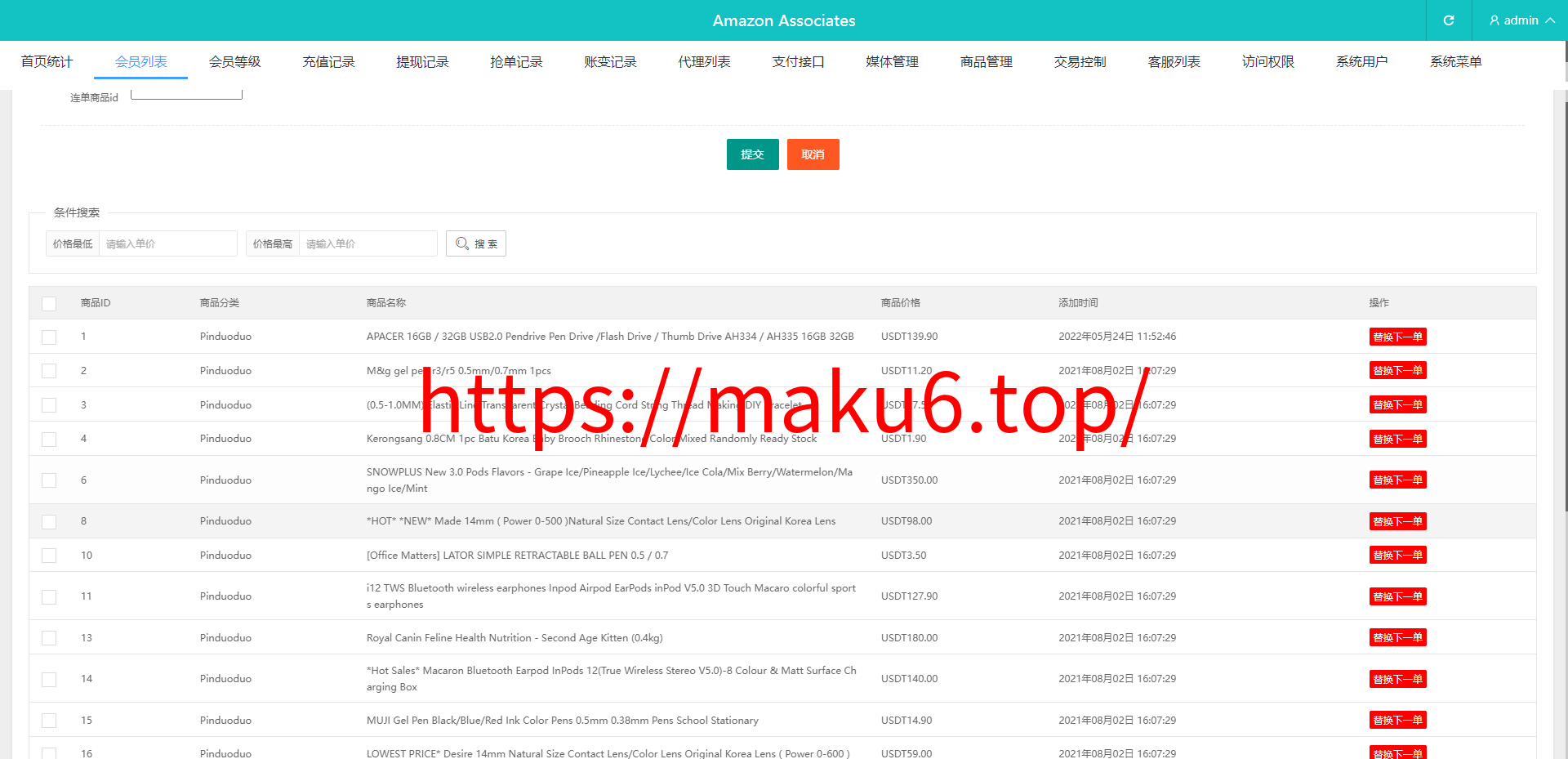Focus the 连单商品id input field
The image size is (1568, 759).
click(186, 94)
